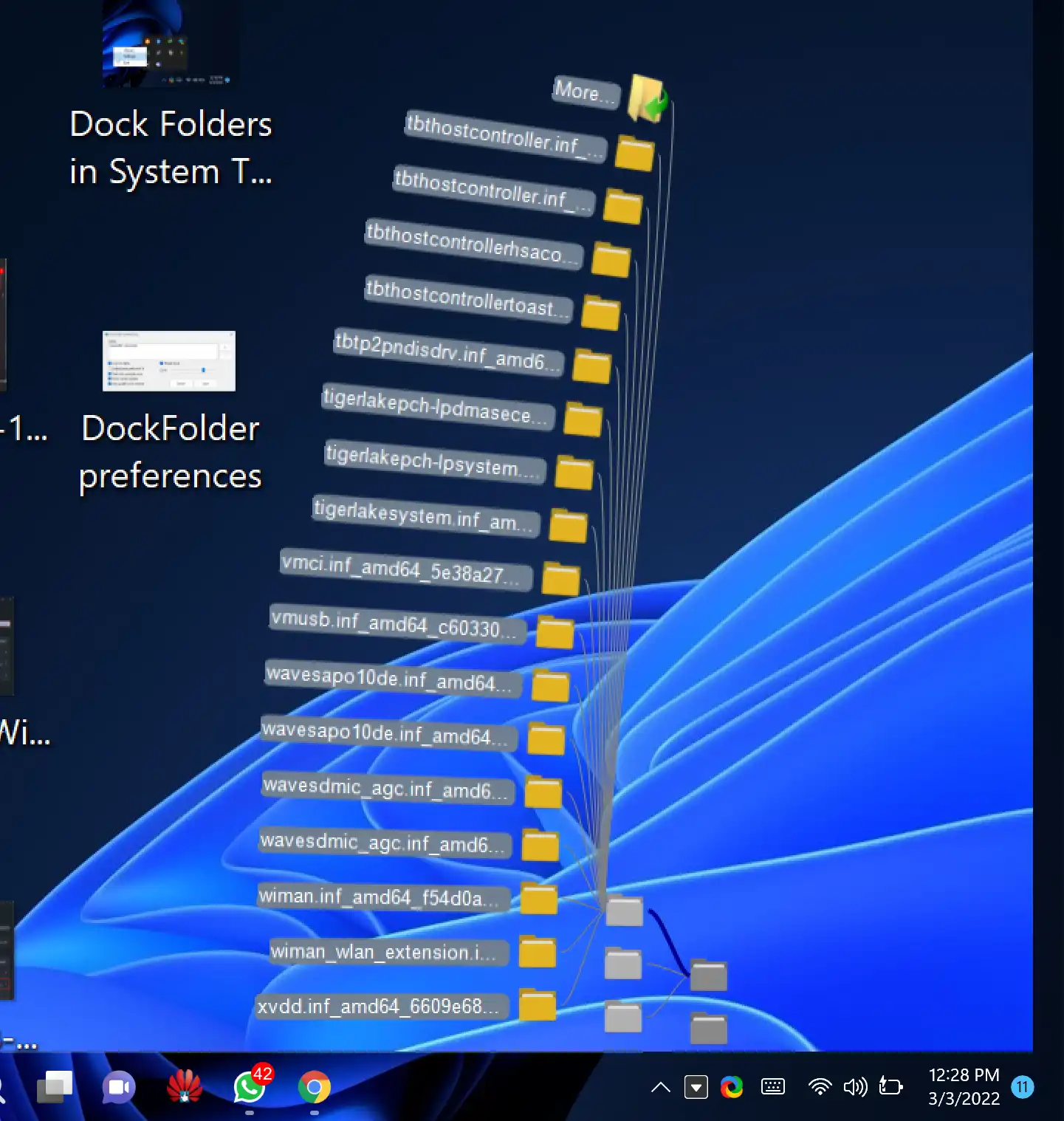
Task: Open the More... folder icon
Action: coord(647,98)
